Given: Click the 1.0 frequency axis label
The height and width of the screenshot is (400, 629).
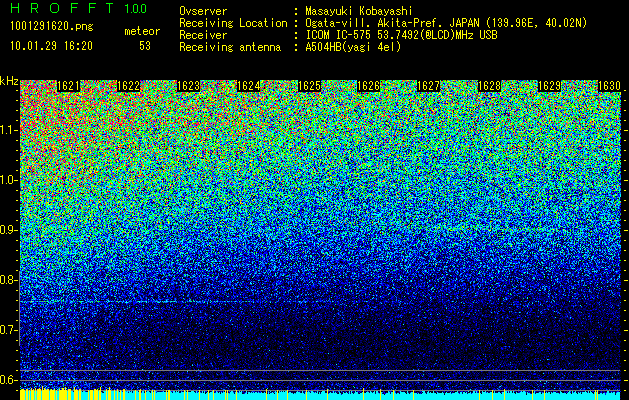Looking at the screenshot, I should tap(8, 180).
